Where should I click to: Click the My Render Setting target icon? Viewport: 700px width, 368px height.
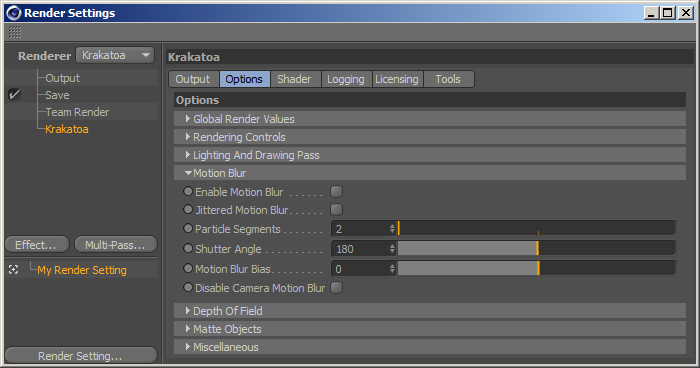pos(13,270)
